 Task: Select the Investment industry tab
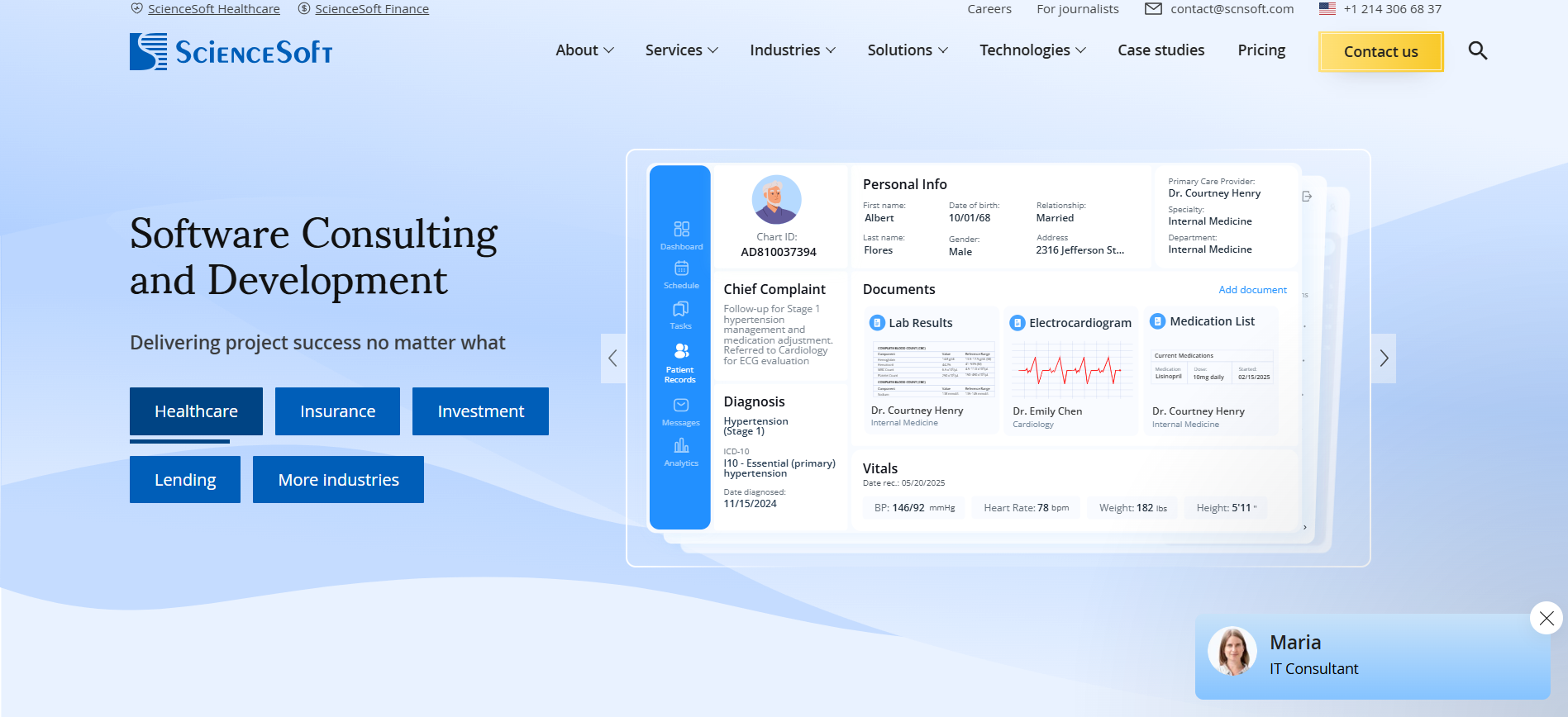[480, 411]
